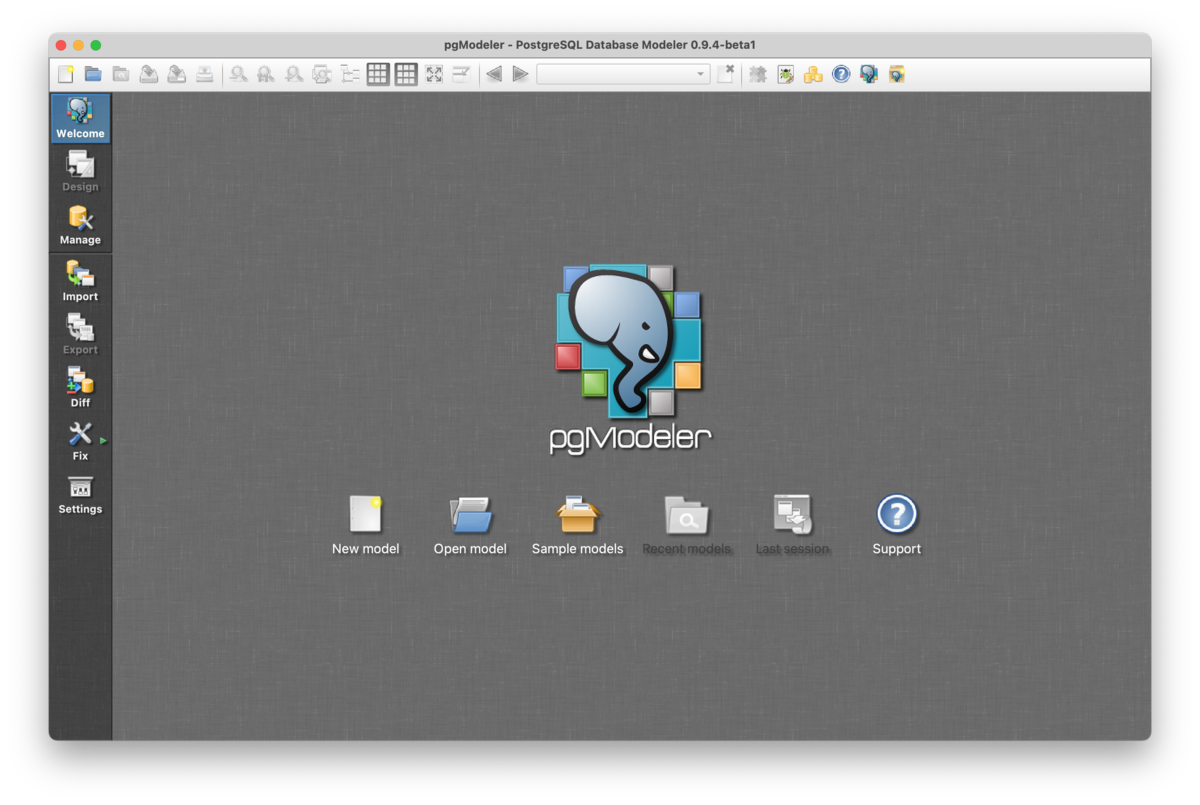
Task: Click the print model toolbar icon
Action: [204, 74]
